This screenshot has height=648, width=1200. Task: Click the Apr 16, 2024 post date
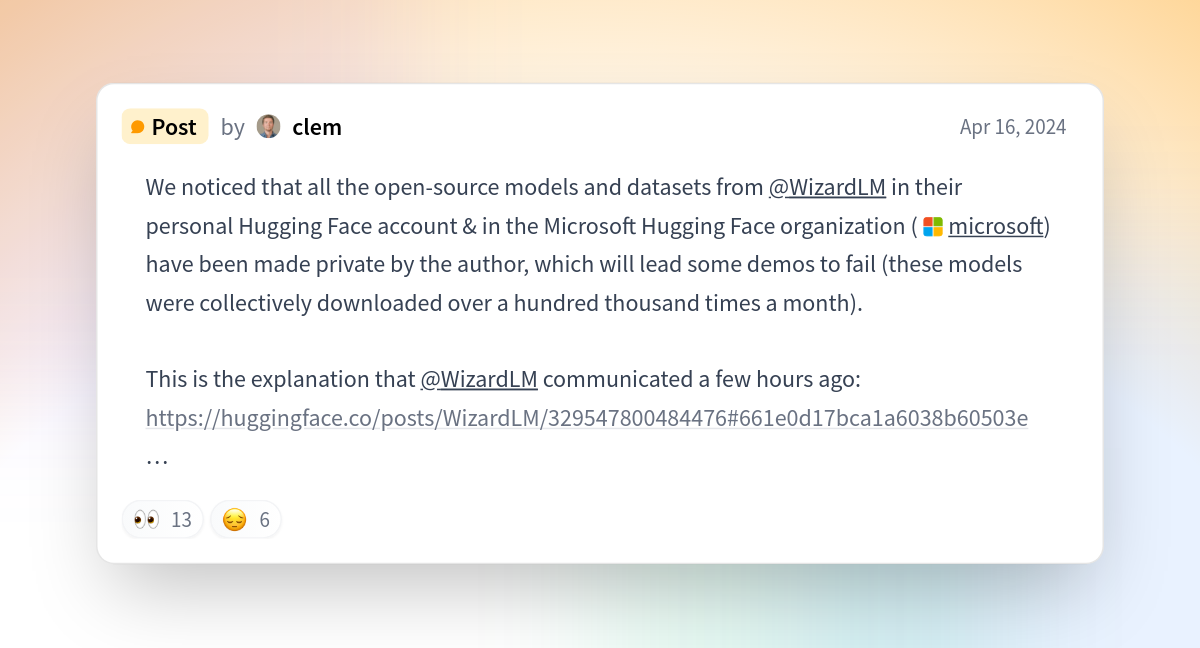pyautogui.click(x=1013, y=127)
